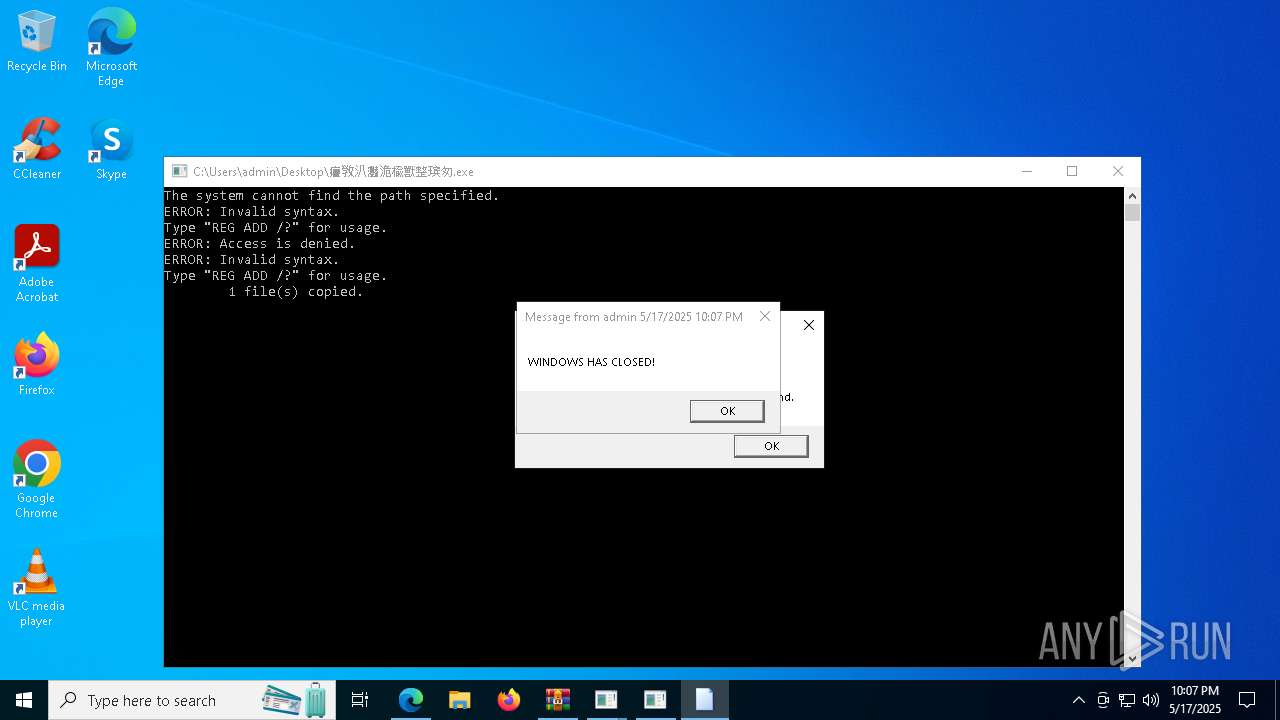This screenshot has height=720, width=1280.
Task: Open Firefox desktop shortcut
Action: pyautogui.click(x=37, y=365)
